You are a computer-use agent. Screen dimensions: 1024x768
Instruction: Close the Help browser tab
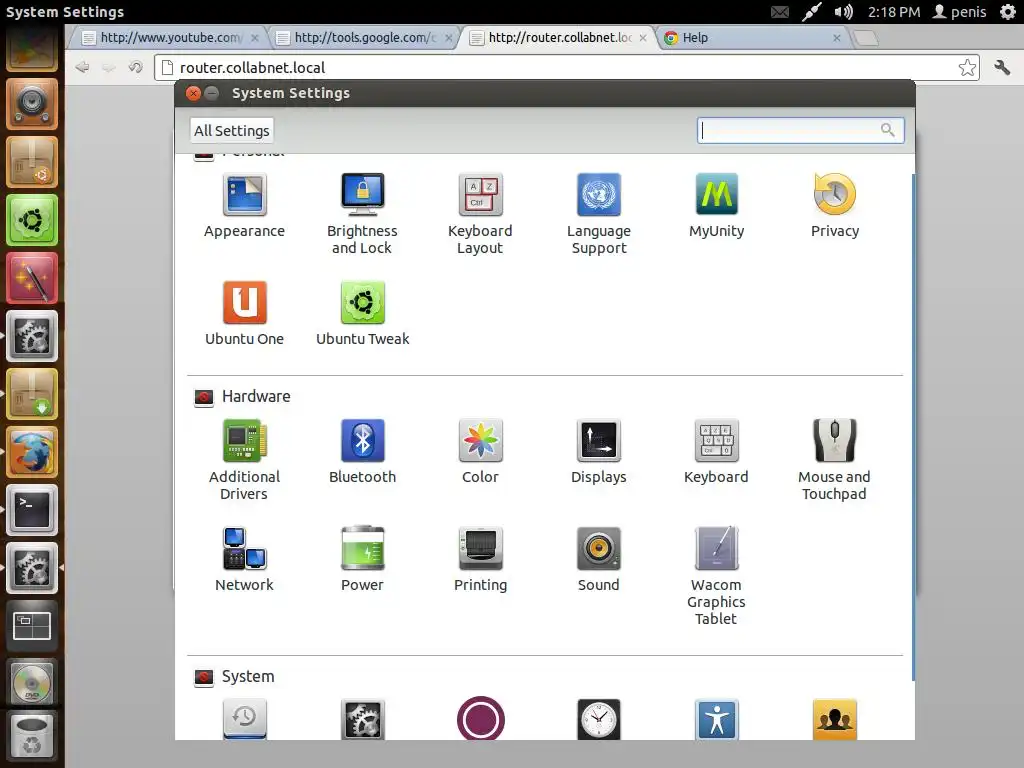(837, 38)
